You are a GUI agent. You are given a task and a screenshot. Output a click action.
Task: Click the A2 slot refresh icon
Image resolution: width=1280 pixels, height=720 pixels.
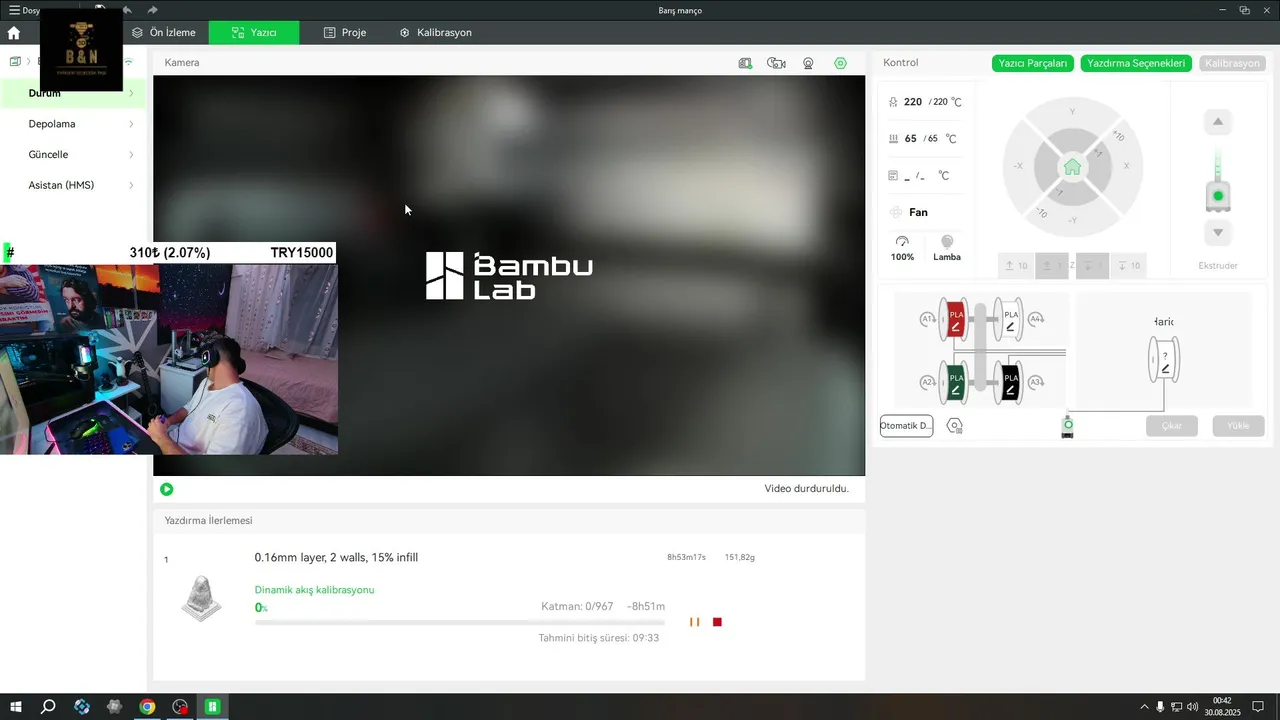pyautogui.click(x=928, y=382)
